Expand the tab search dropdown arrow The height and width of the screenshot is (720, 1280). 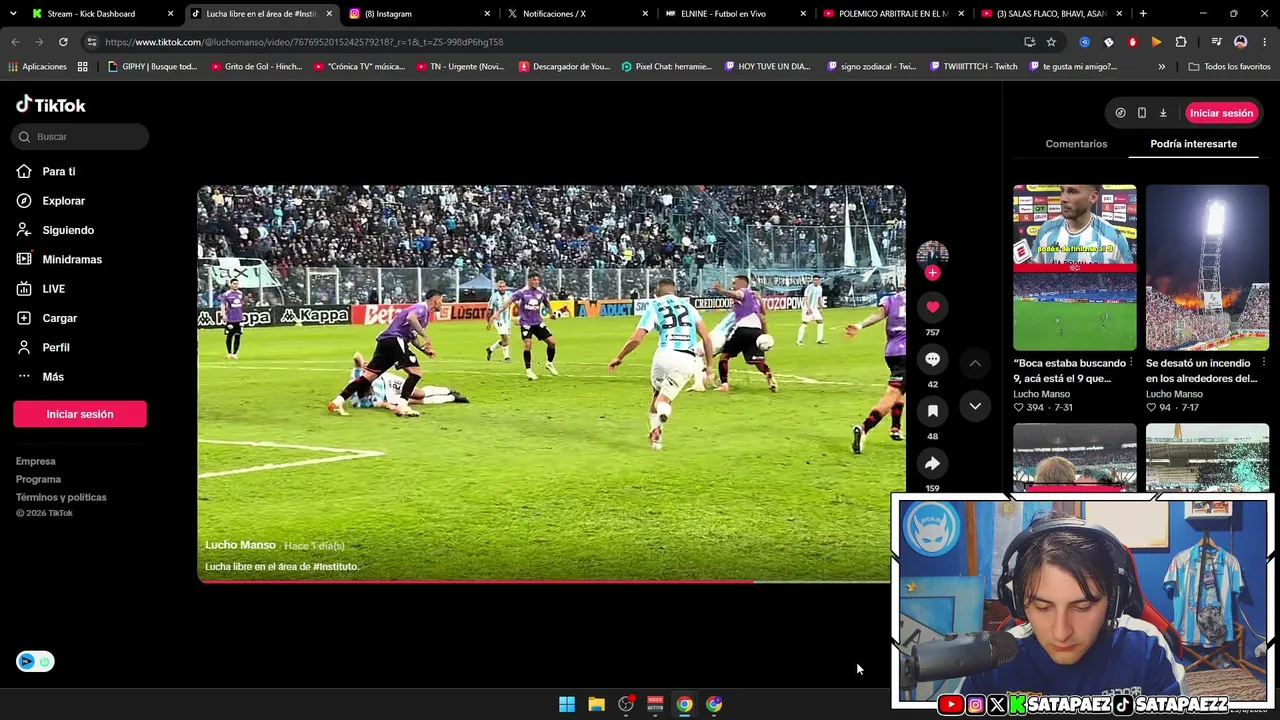pos(13,14)
